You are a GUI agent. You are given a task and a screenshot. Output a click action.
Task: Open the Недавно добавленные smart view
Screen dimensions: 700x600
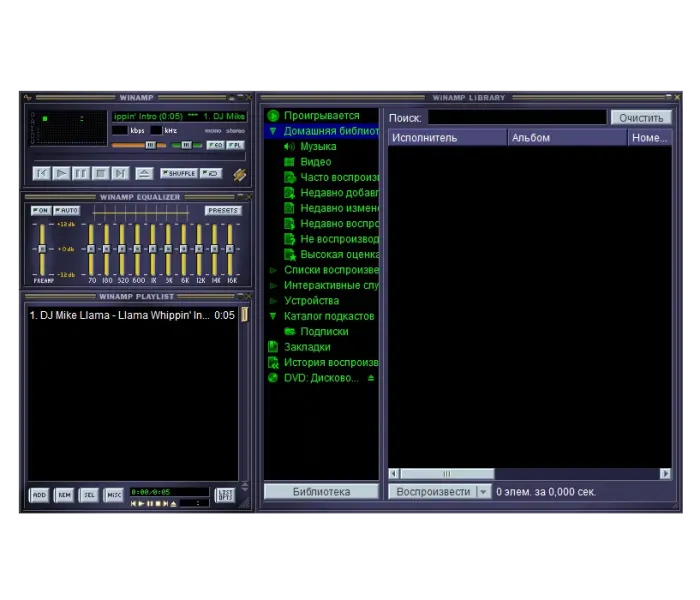[331, 193]
